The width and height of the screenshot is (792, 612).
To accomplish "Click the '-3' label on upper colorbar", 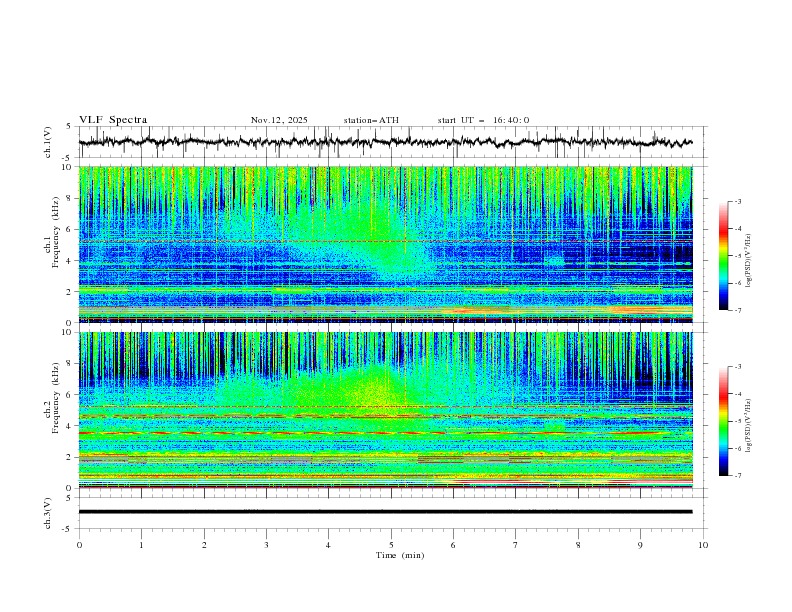I will pyautogui.click(x=738, y=201).
